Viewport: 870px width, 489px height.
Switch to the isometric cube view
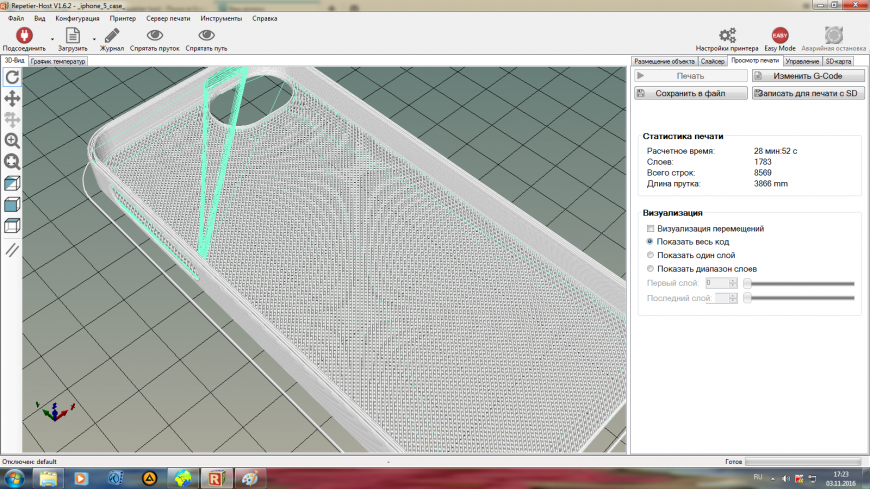tap(12, 184)
